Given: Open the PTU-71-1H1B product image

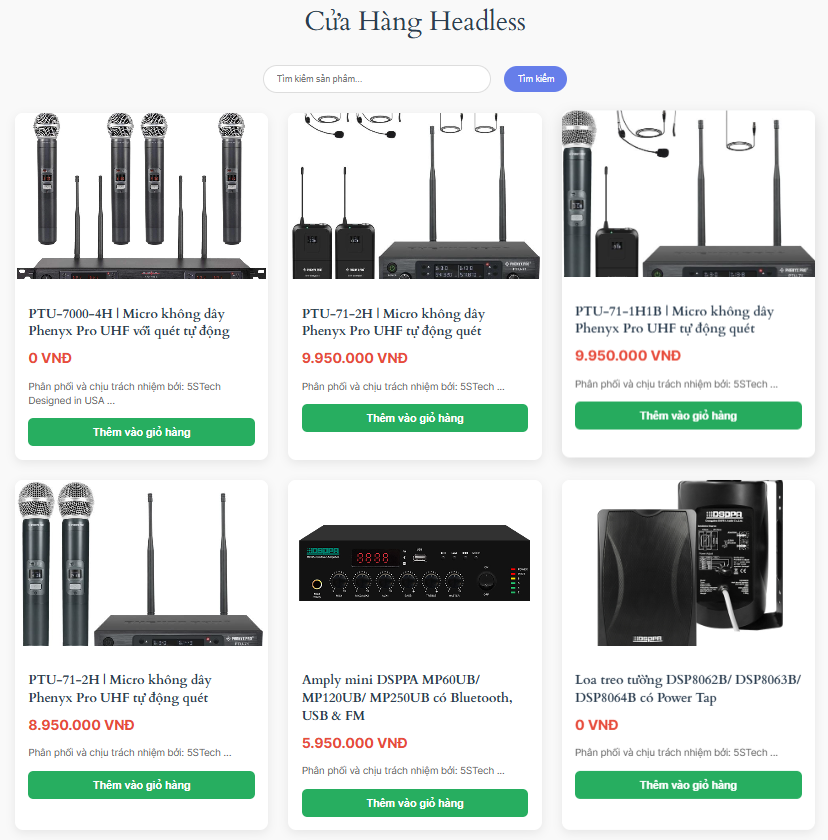Looking at the screenshot, I should (x=688, y=194).
